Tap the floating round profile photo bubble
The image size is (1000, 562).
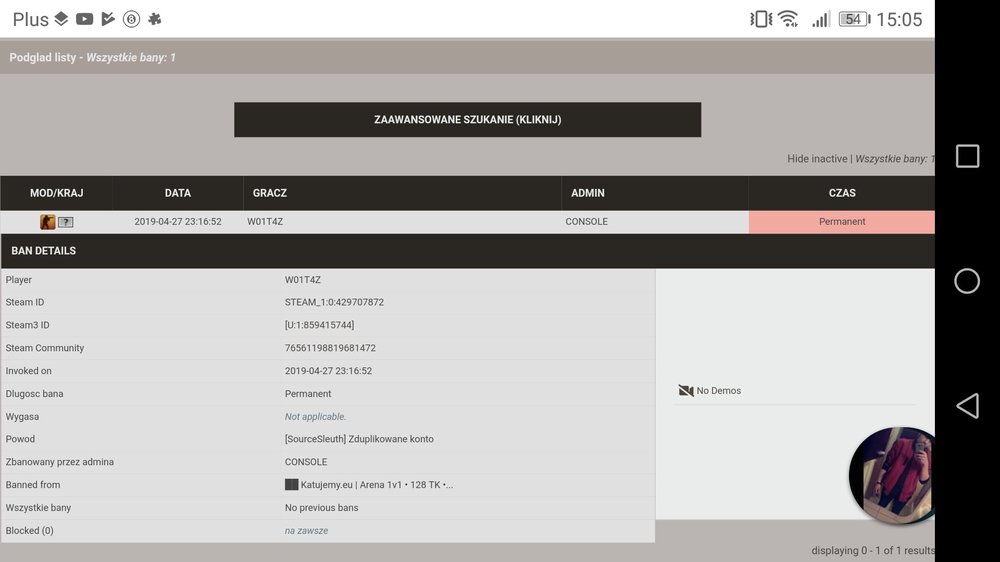point(892,476)
